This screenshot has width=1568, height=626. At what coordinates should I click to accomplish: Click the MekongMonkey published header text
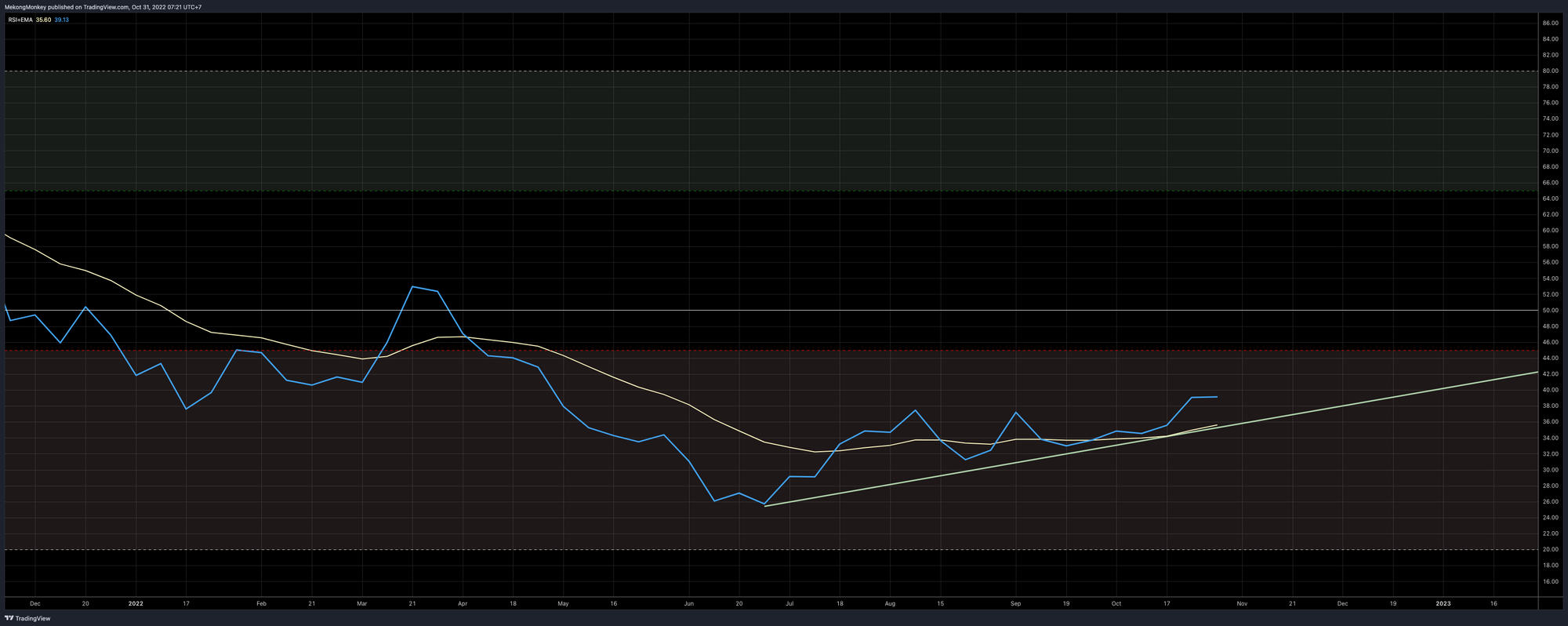103,7
